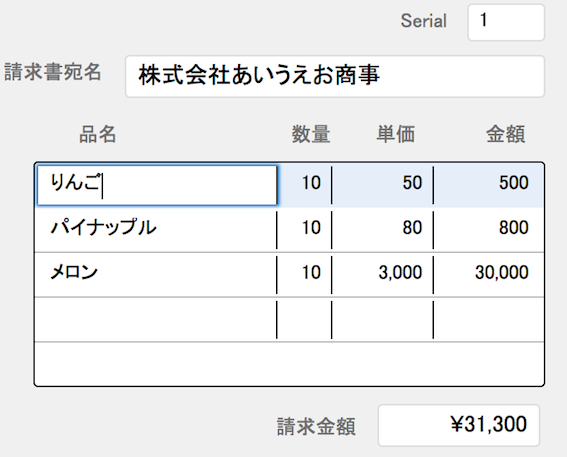Select unit price 50 cell

pos(382,185)
